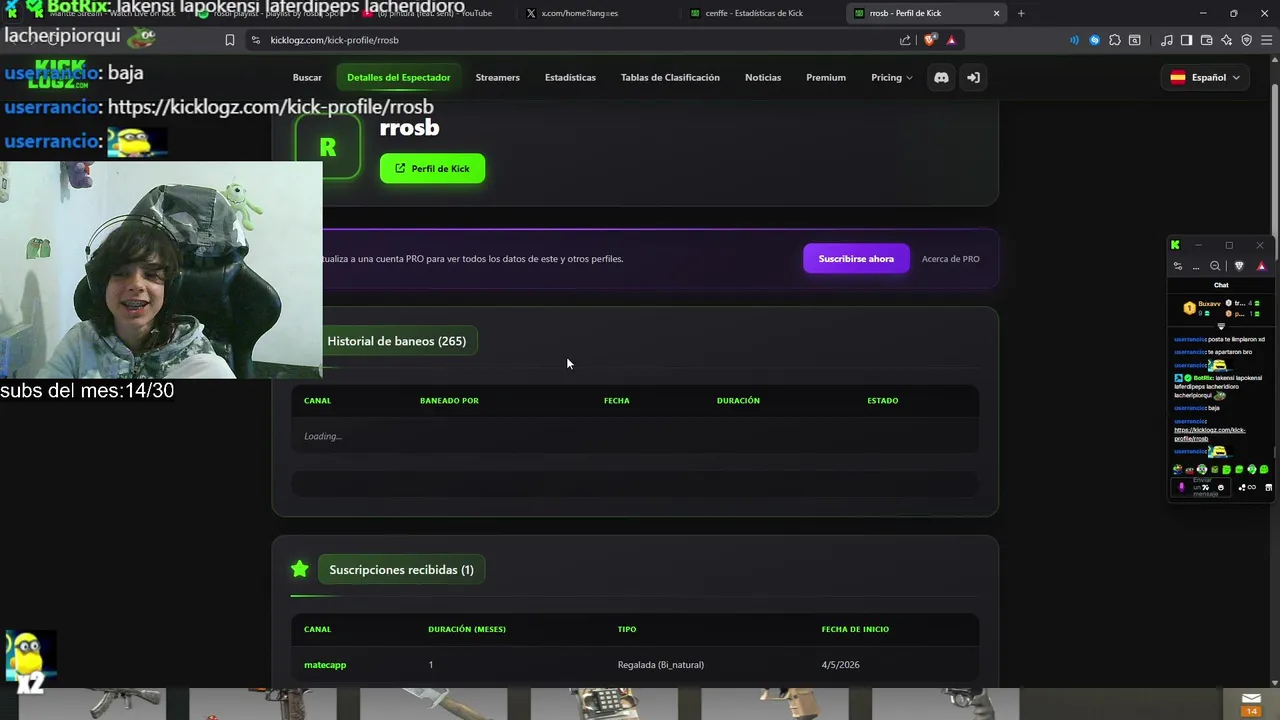Open Noticias page
Viewport: 1280px width, 720px height.
click(763, 77)
